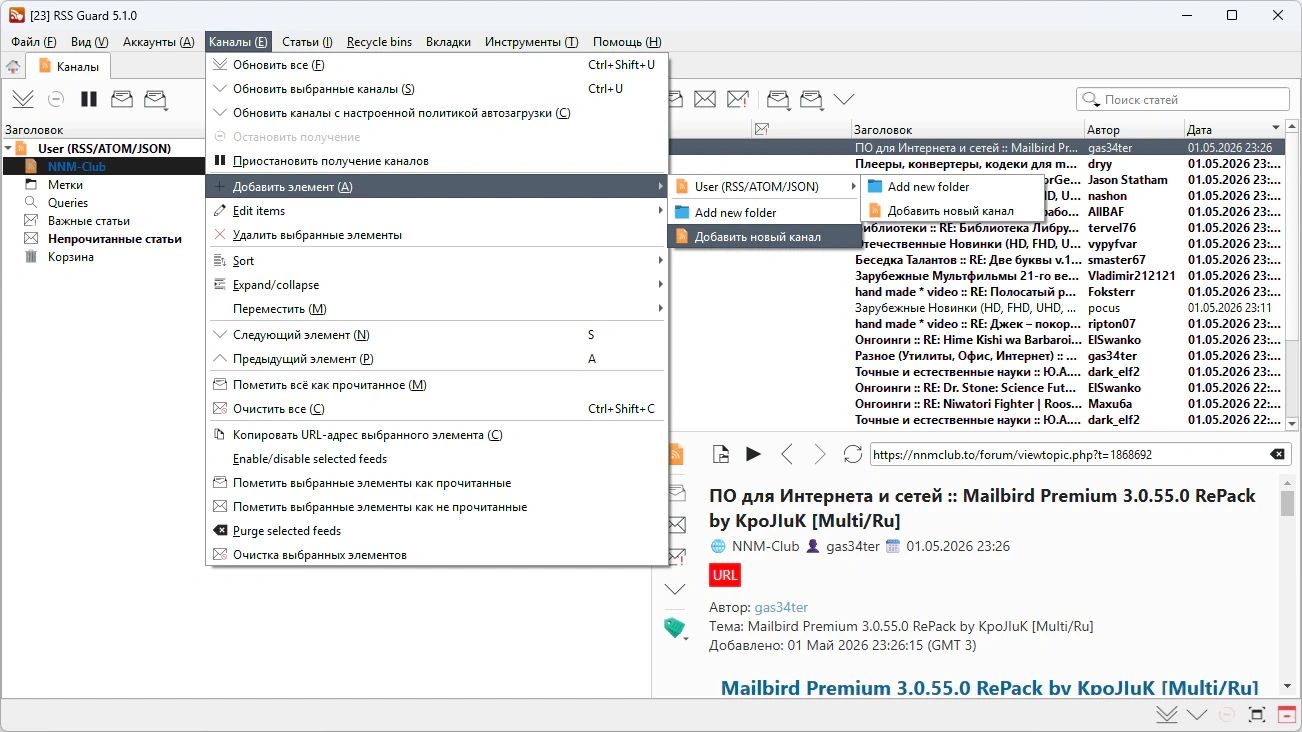1302x732 pixels.
Task: Open the gas34ter author link
Action: (781, 607)
